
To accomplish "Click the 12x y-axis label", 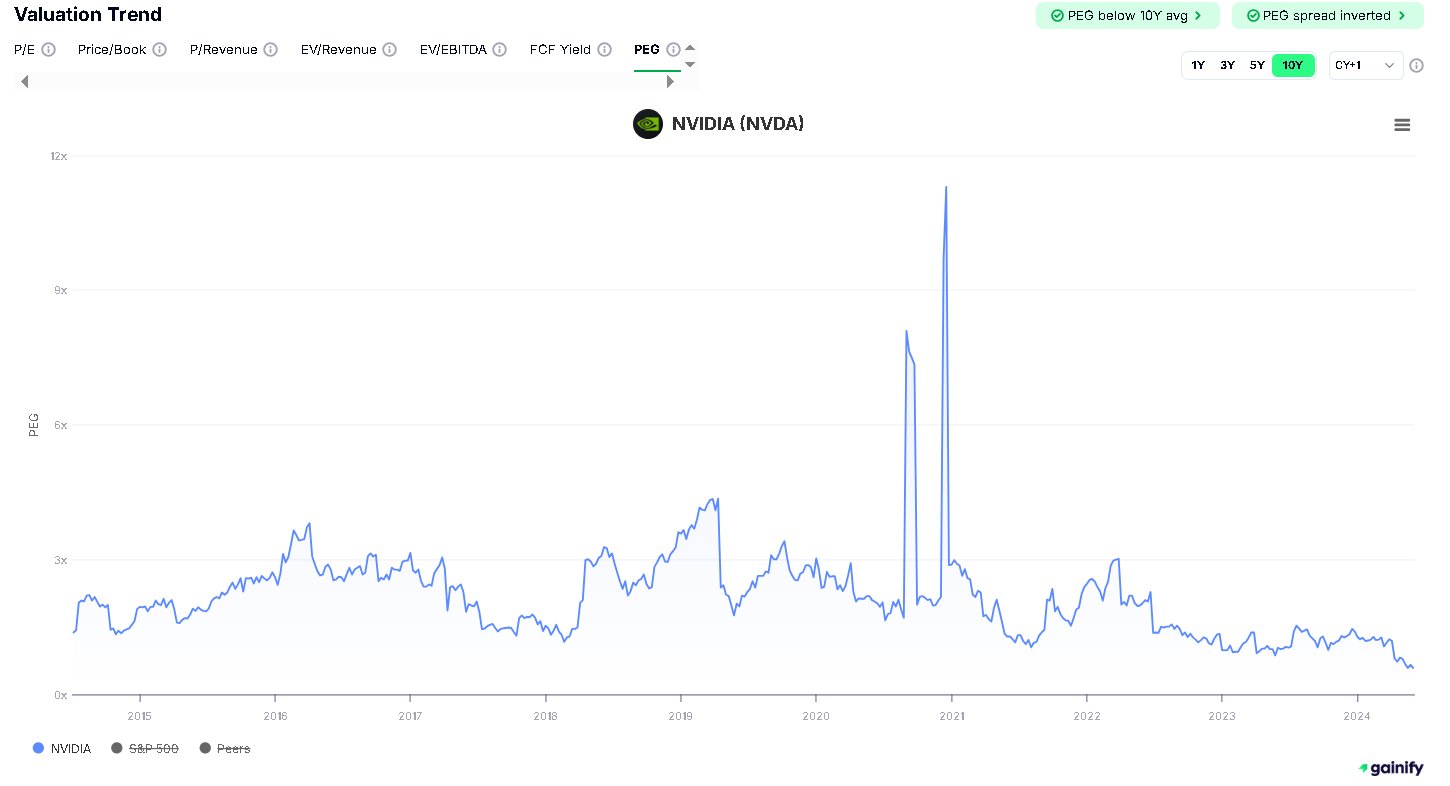I will point(59,156).
